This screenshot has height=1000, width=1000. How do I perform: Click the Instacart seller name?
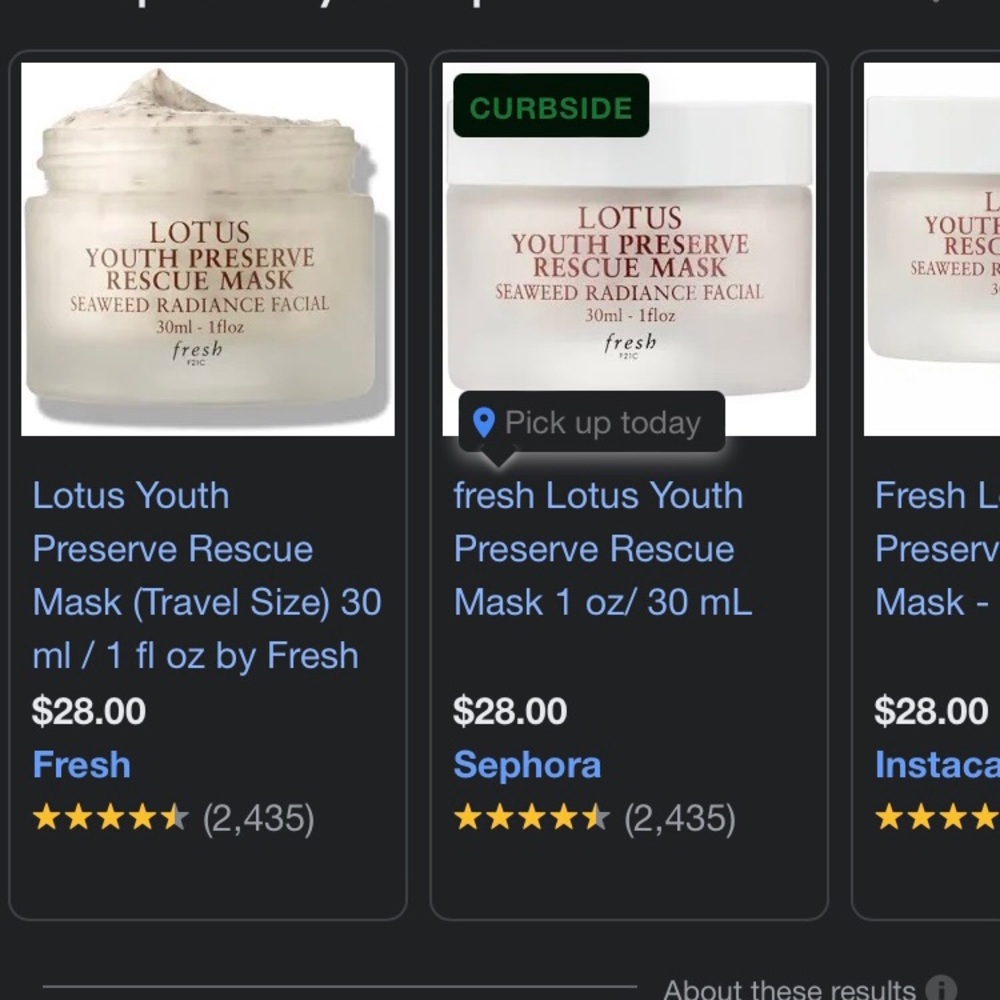937,764
